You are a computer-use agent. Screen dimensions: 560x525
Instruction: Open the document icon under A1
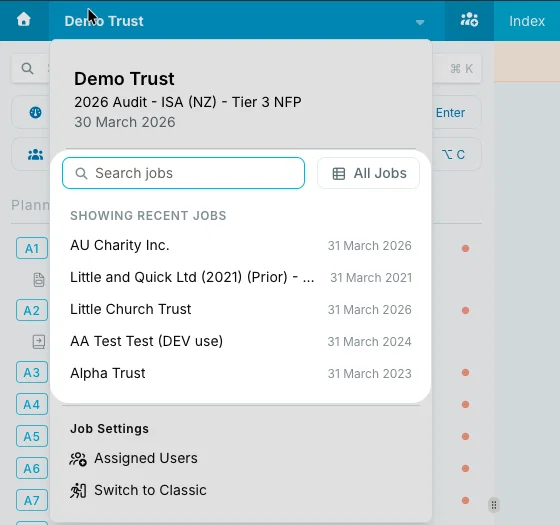coord(39,280)
